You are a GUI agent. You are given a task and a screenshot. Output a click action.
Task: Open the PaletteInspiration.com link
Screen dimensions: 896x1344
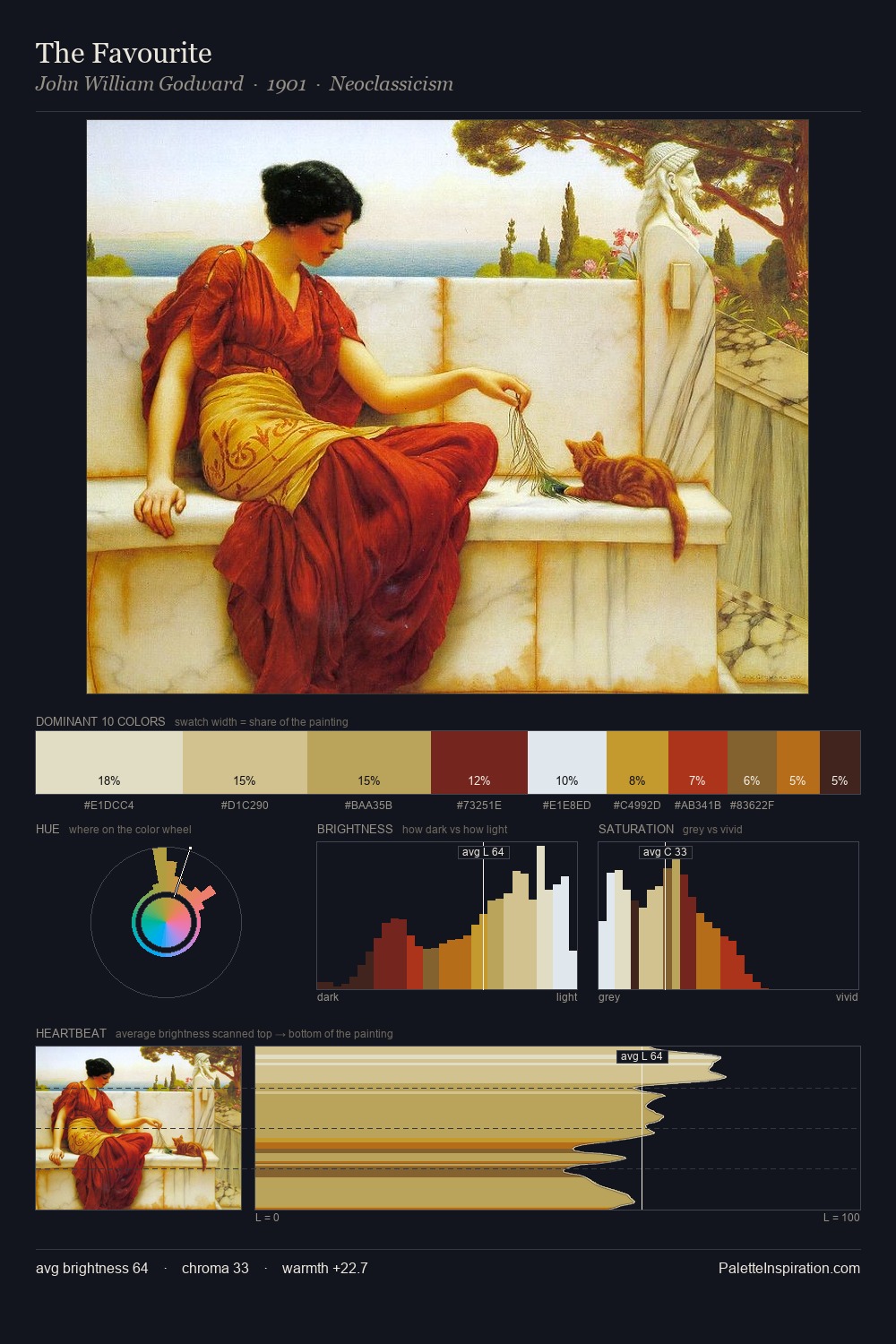789,1268
